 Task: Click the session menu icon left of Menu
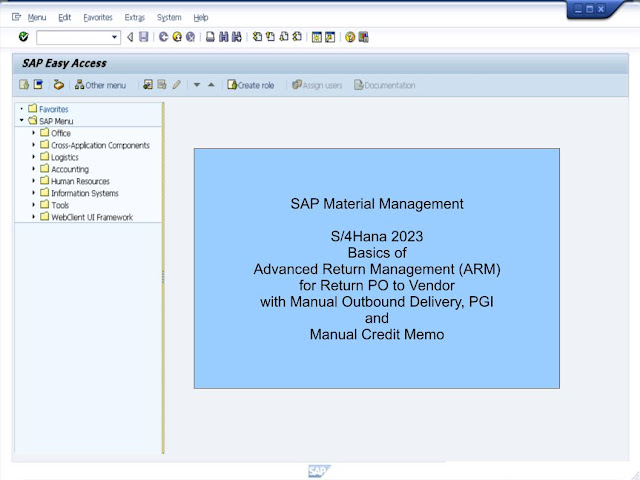(16, 17)
